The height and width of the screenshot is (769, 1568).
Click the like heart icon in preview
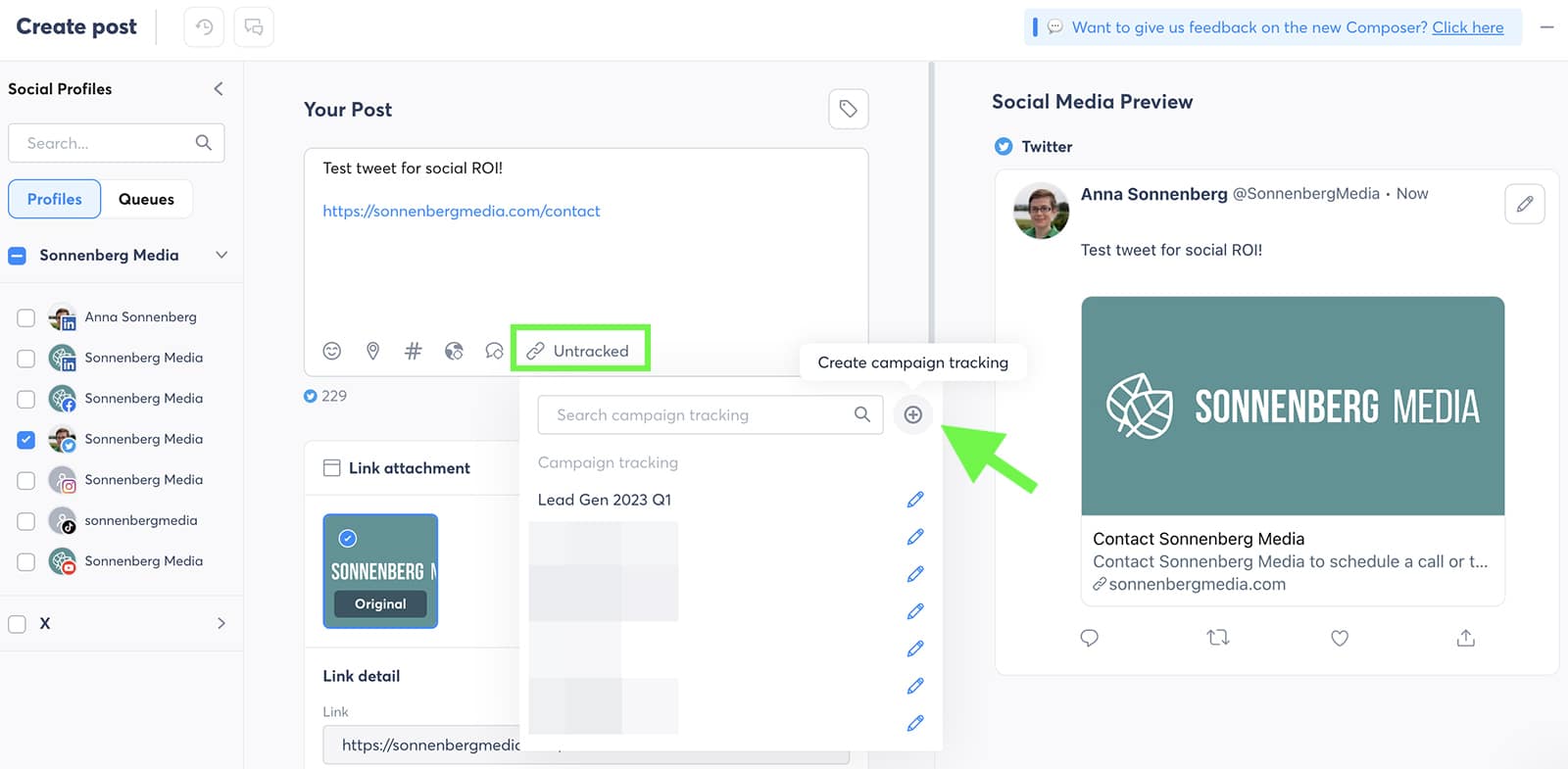click(x=1340, y=638)
